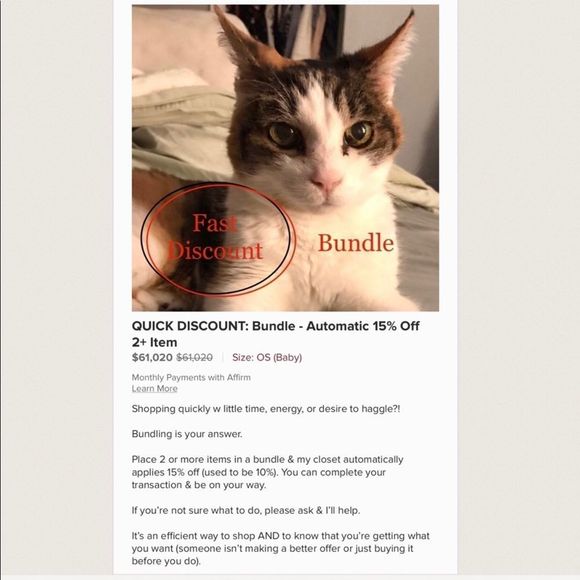Select the current $61,020 price
The width and height of the screenshot is (580, 580).
click(152, 357)
